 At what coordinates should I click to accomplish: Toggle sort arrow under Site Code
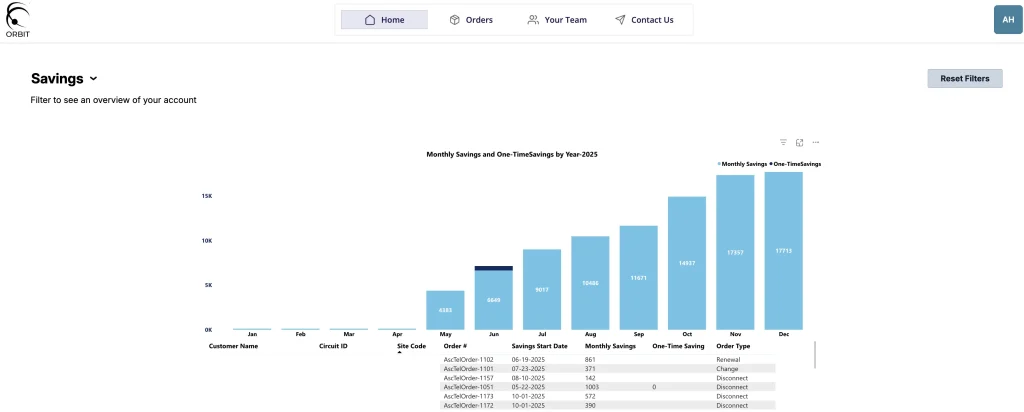point(398,353)
